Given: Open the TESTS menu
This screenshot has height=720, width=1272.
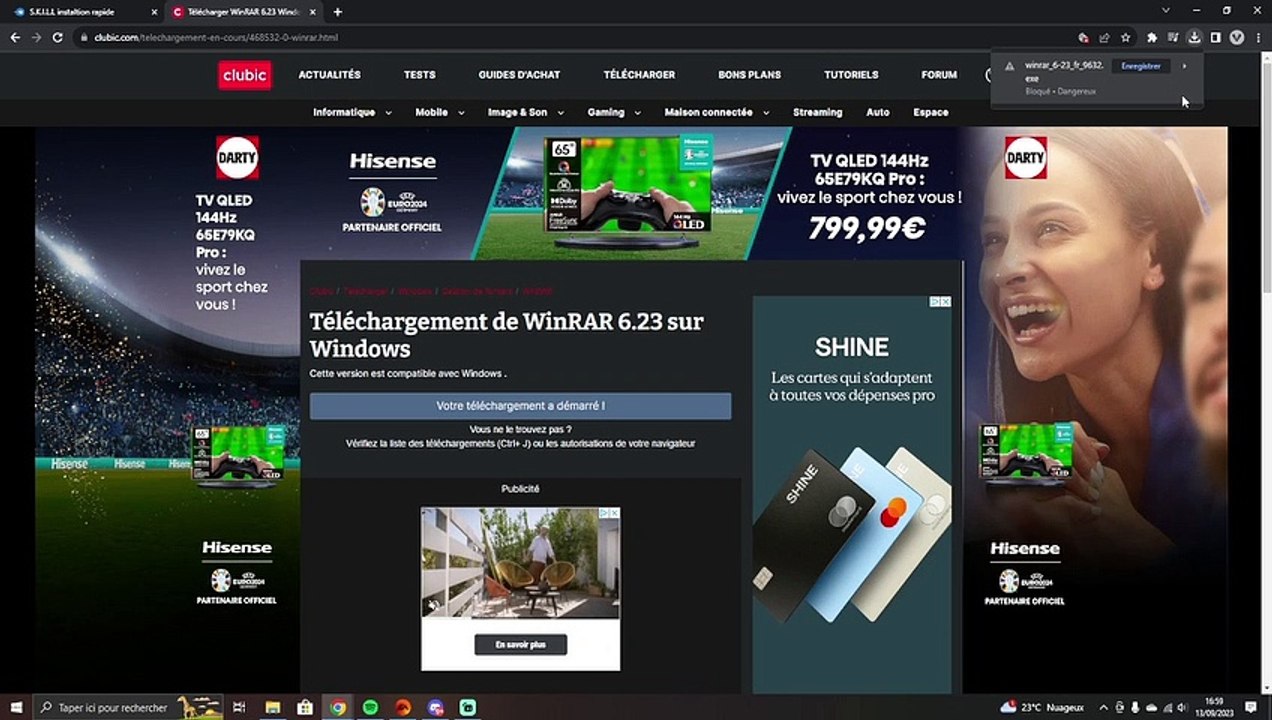Looking at the screenshot, I should (419, 75).
